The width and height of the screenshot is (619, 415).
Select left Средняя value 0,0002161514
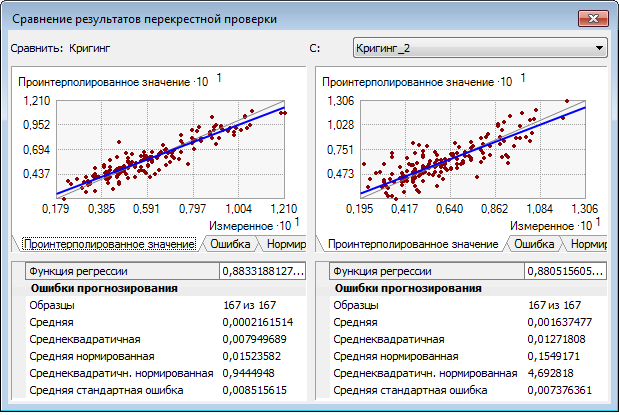coord(257,323)
